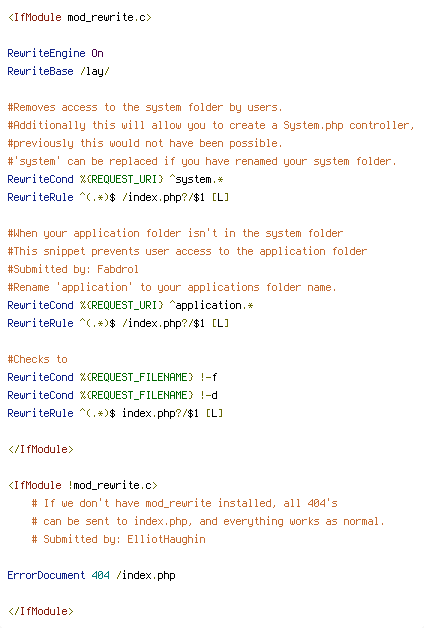Click the RewriteBase /lay/ path
Screen dimensions: 424x628
click(x=95, y=71)
